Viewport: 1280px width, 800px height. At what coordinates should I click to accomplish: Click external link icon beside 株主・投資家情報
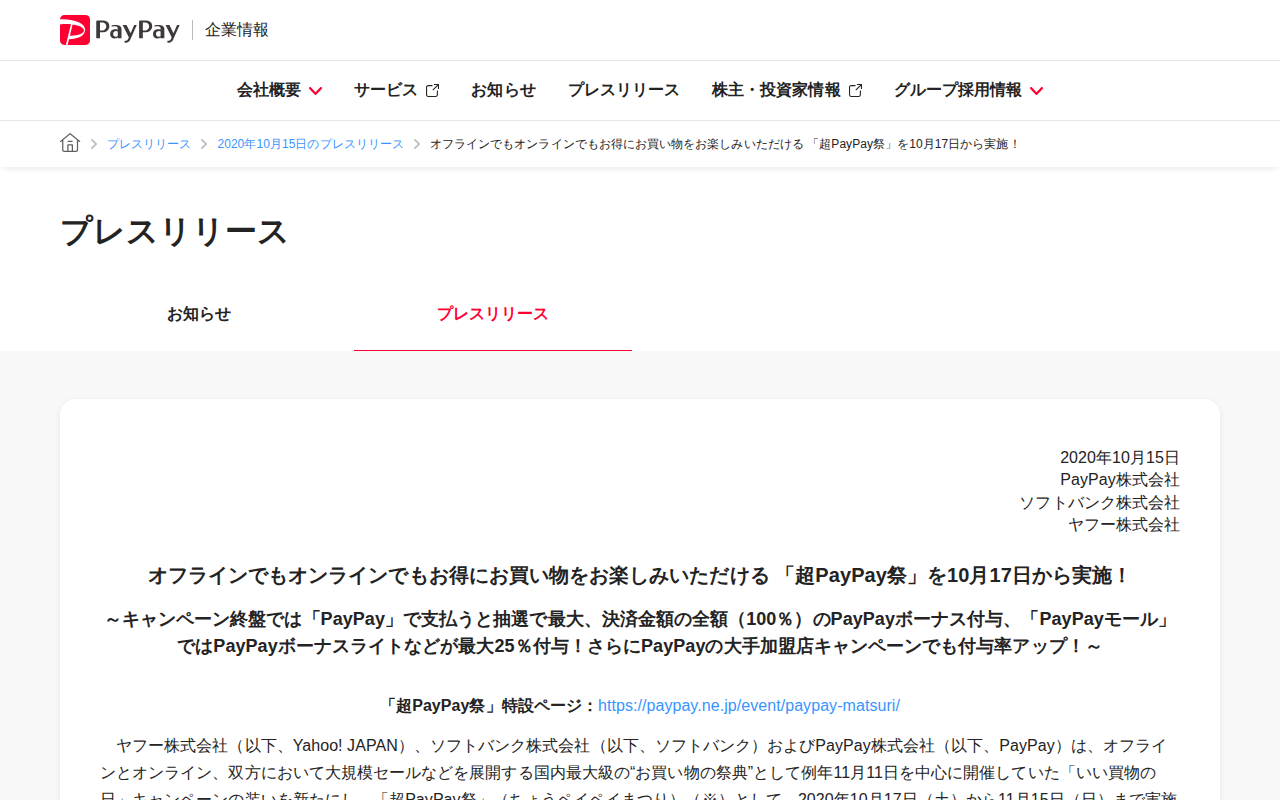click(855, 91)
